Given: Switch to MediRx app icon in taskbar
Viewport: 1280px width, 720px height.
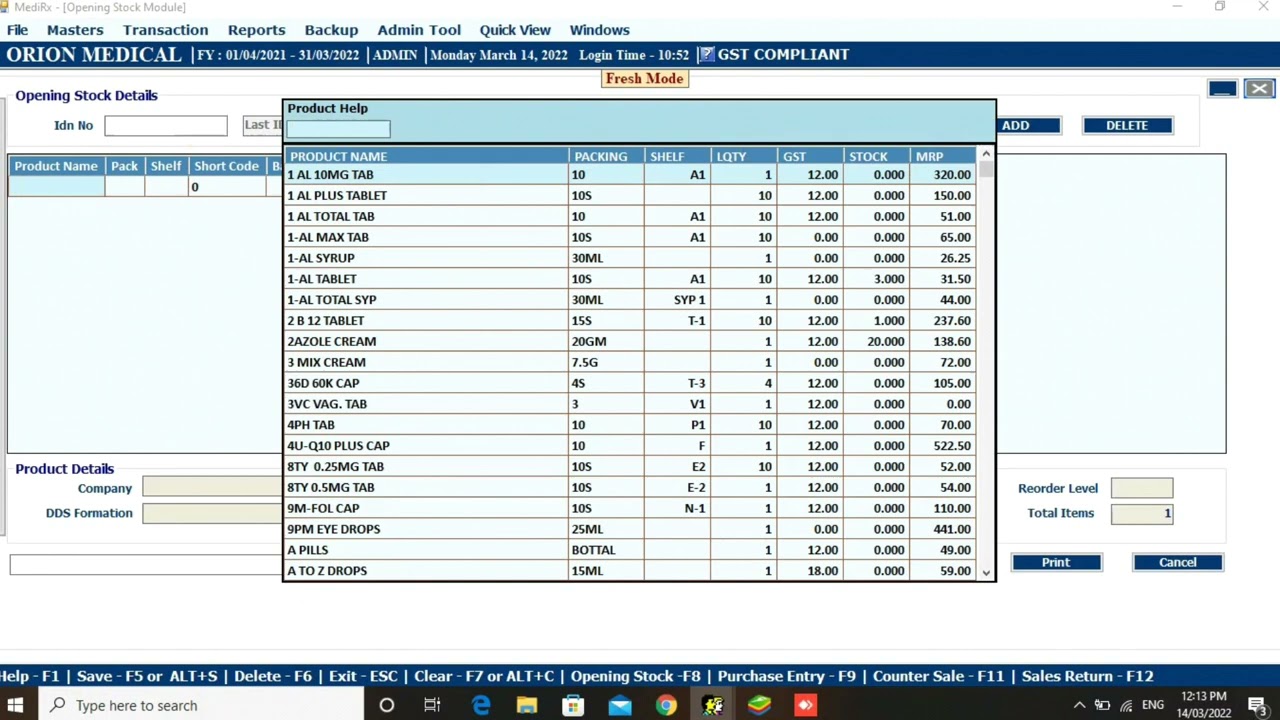Looking at the screenshot, I should click(x=713, y=705).
